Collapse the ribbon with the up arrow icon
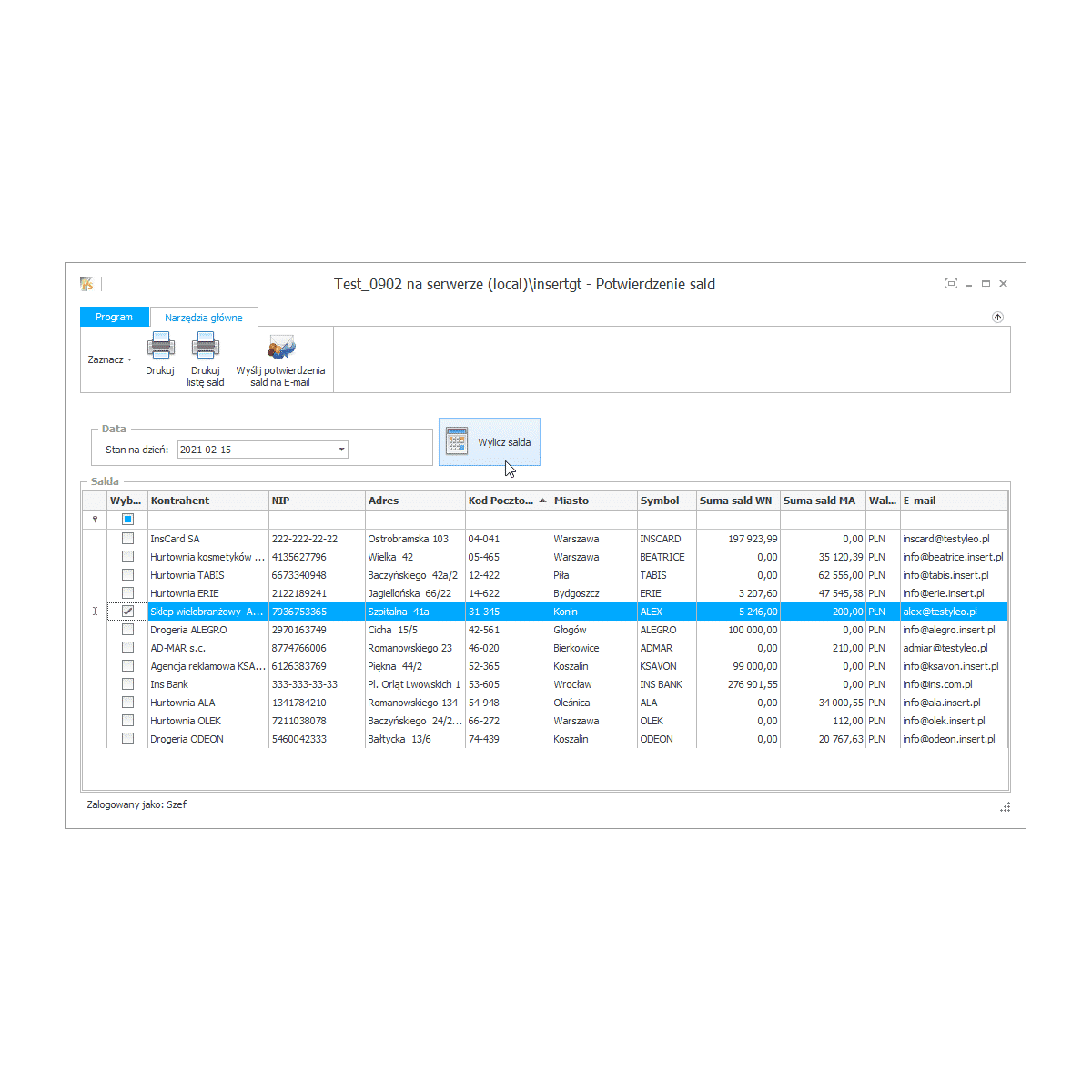 (x=997, y=318)
